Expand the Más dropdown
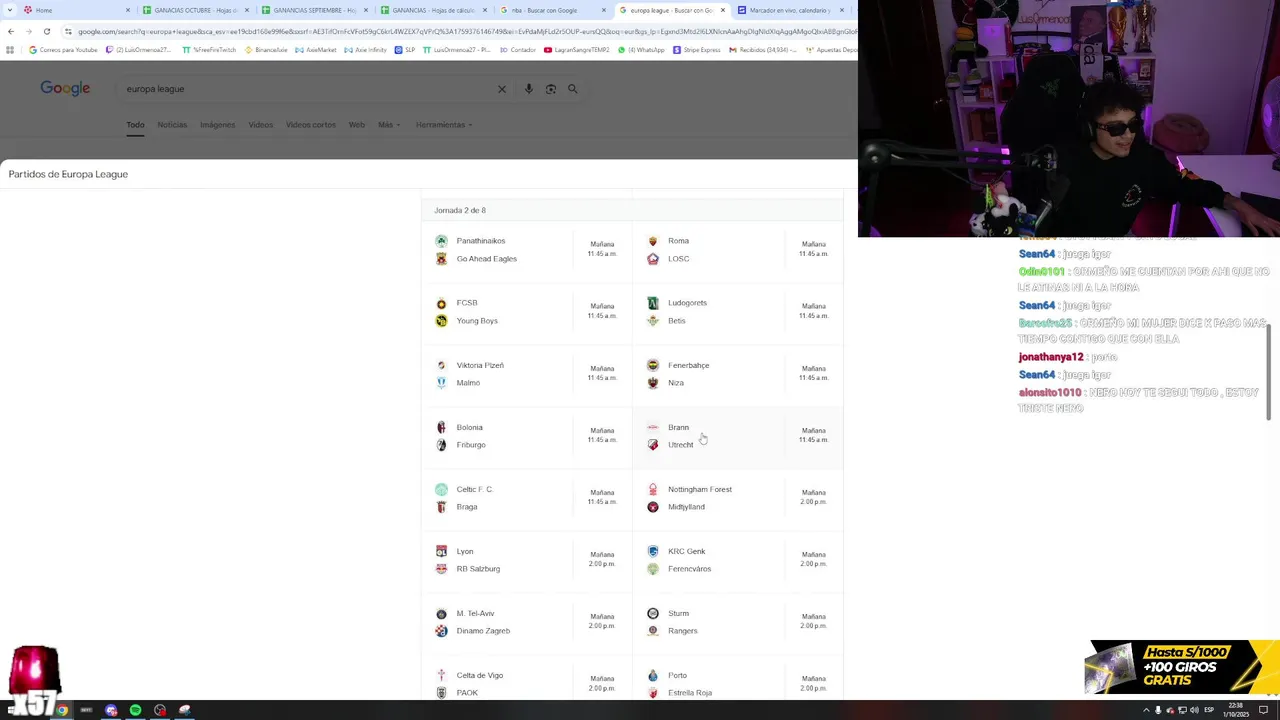The width and height of the screenshot is (1280, 720). pos(389,125)
